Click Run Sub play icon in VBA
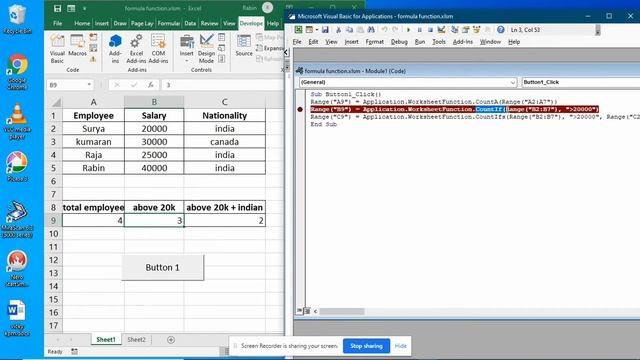 tap(408, 30)
